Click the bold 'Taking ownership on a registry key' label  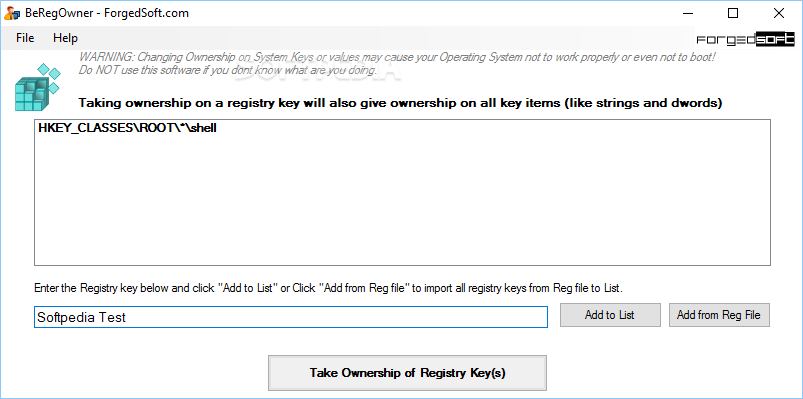tap(400, 103)
